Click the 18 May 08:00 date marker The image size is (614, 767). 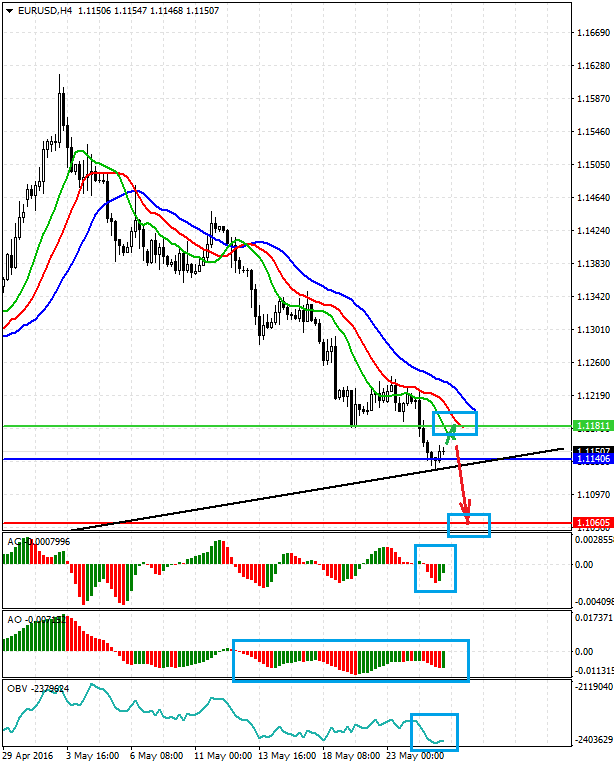[x=354, y=757]
